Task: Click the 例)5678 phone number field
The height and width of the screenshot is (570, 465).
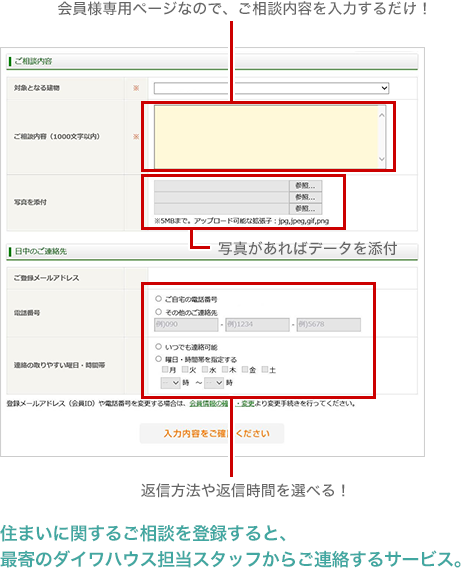Action: (329, 325)
